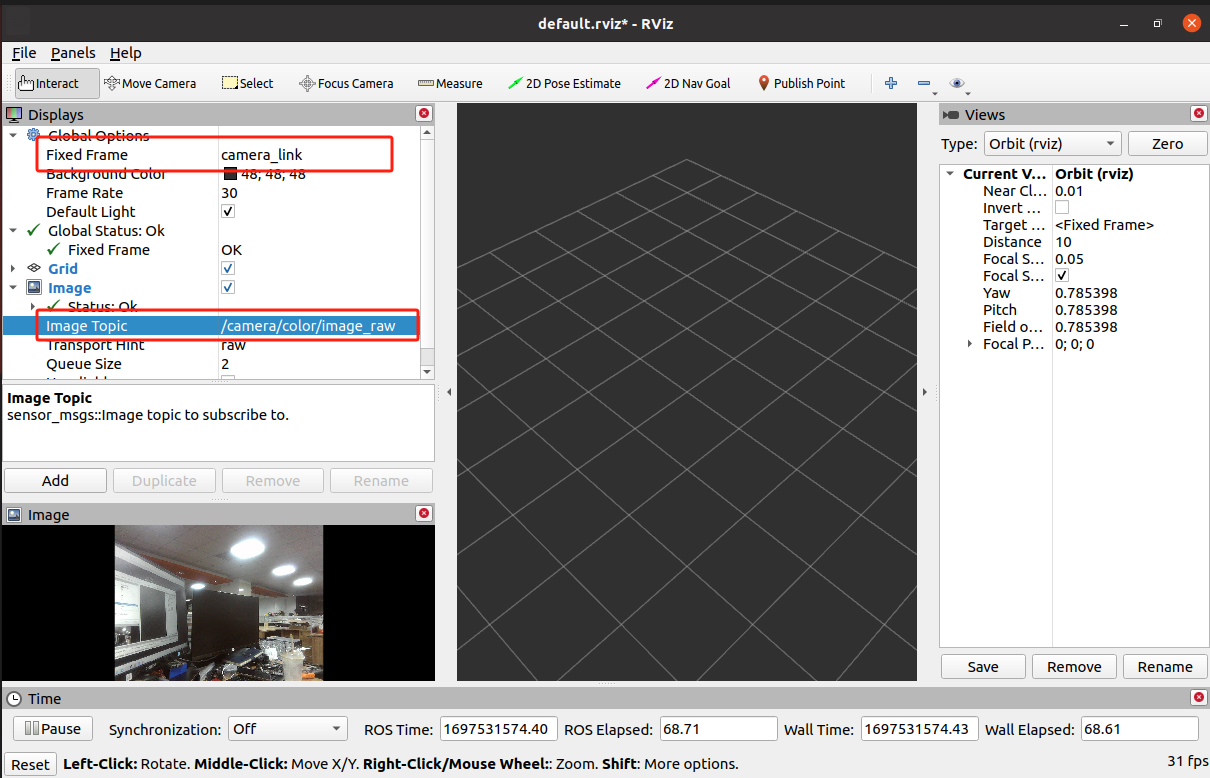Open the File menu
Image resolution: width=1210 pixels, height=778 pixels.
[x=24, y=53]
